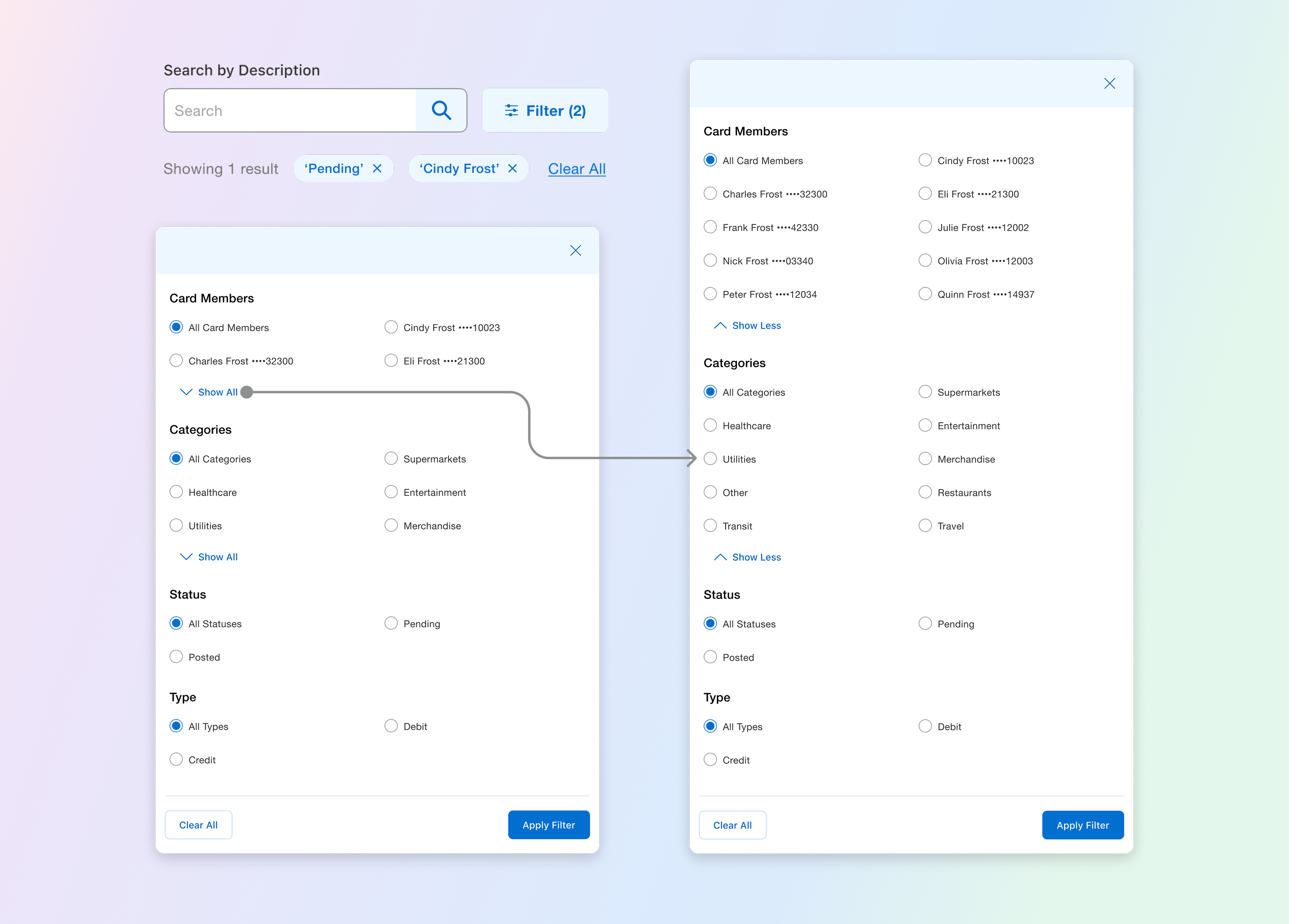Image resolution: width=1289 pixels, height=924 pixels.
Task: Click the Clear All link beside chips
Action: tap(577, 169)
